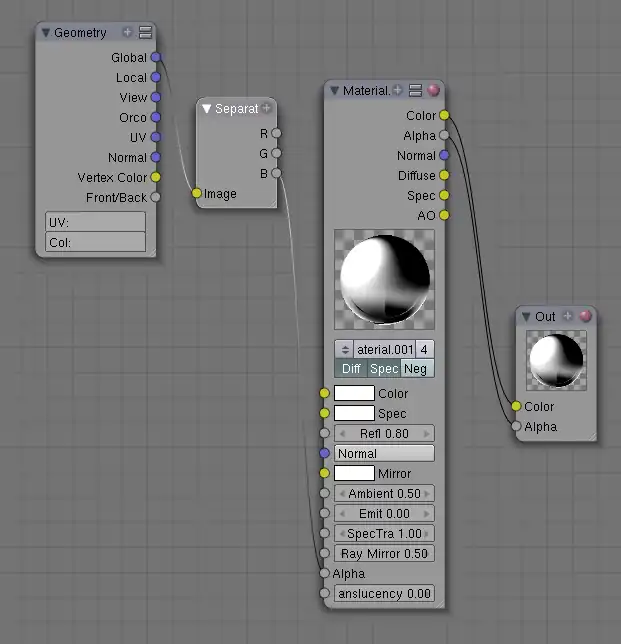Toggle the Spec button in Material node
The height and width of the screenshot is (644, 621).
pos(385,369)
